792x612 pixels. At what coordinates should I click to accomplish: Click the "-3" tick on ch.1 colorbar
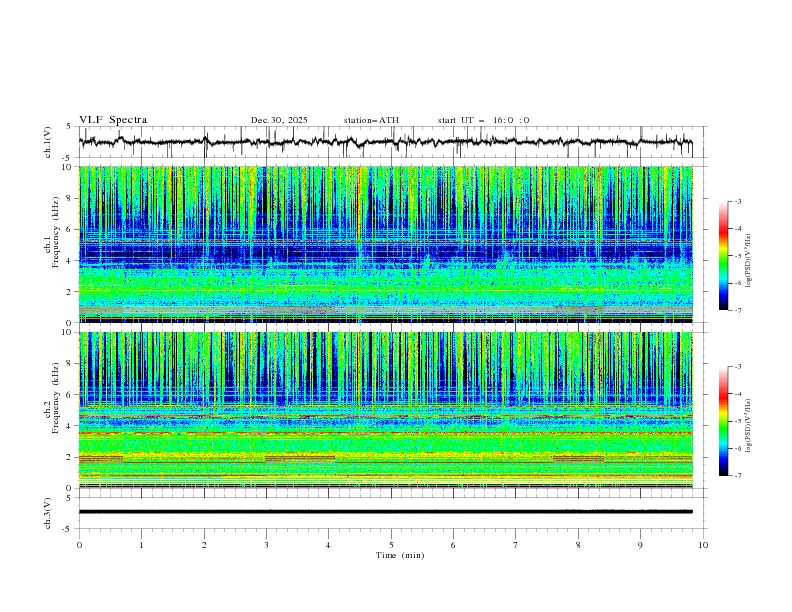pos(738,201)
